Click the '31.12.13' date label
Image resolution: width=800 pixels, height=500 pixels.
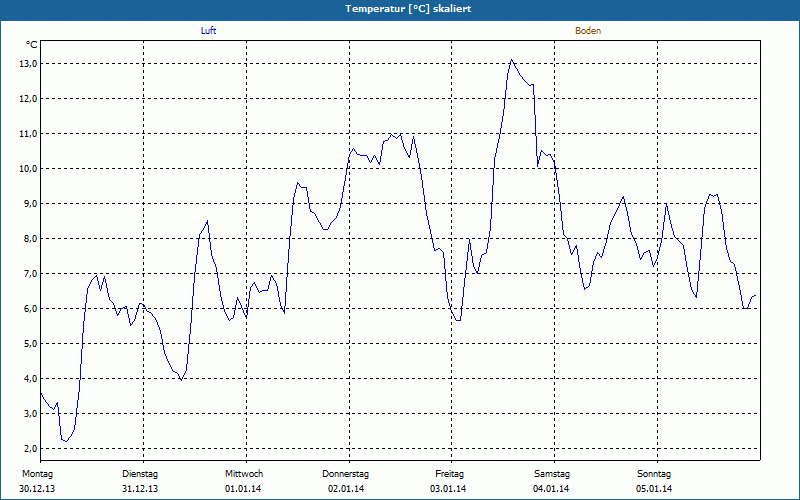pyautogui.click(x=140, y=489)
